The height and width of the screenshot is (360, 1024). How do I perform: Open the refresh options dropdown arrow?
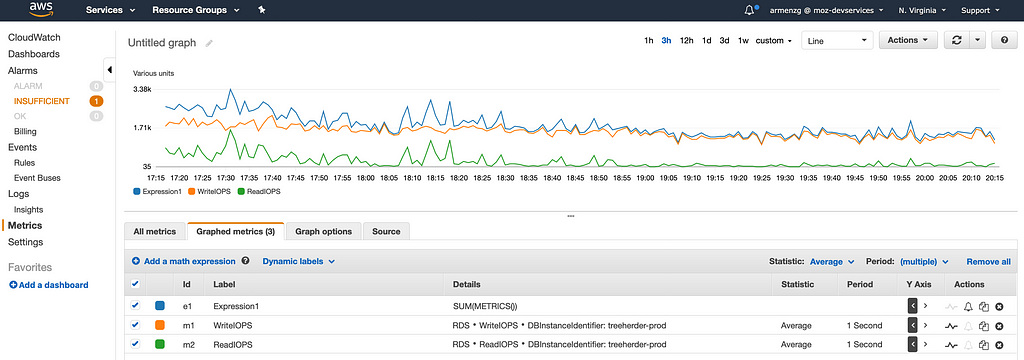click(977, 41)
